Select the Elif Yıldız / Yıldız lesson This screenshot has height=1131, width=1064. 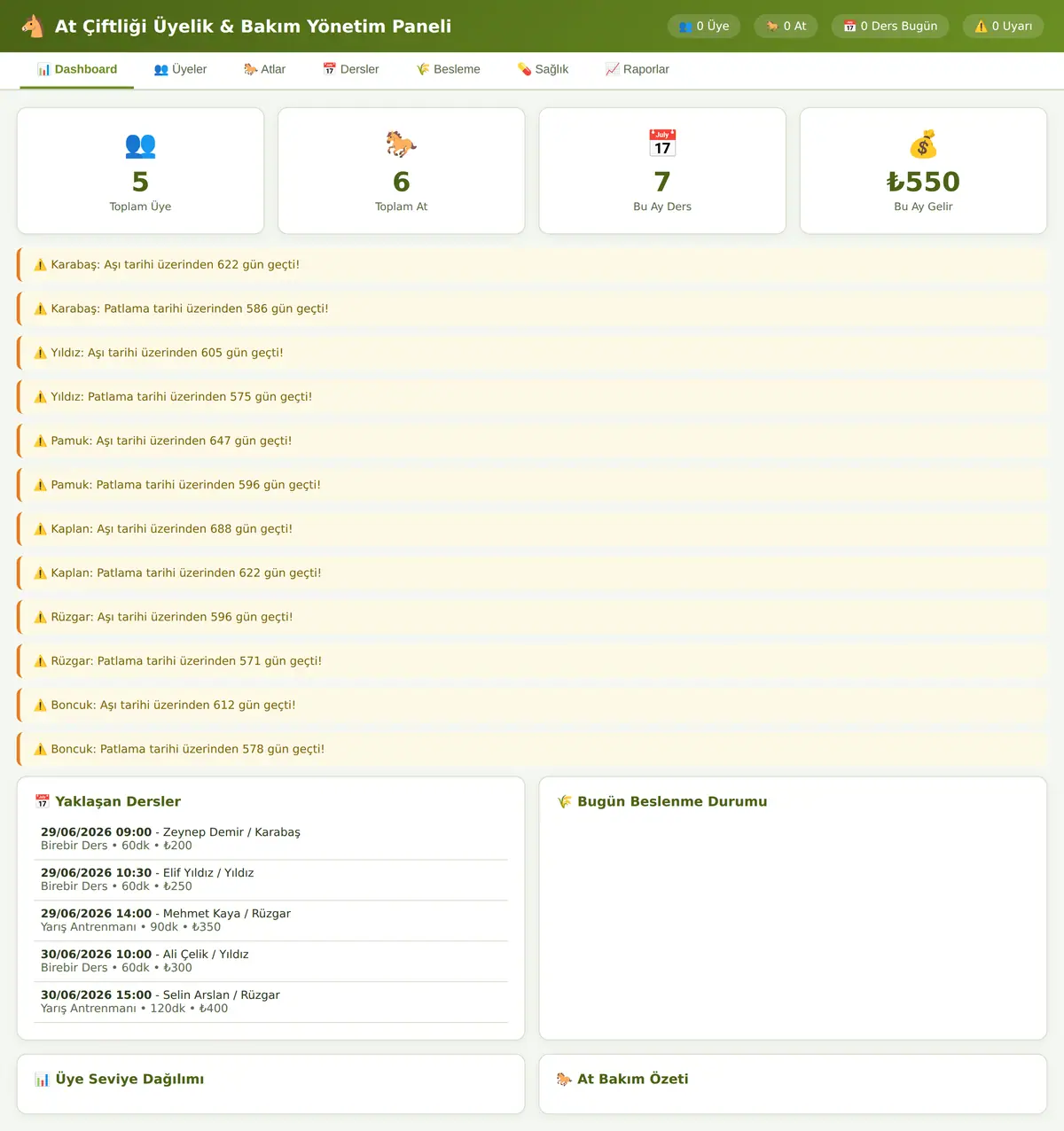[271, 880]
